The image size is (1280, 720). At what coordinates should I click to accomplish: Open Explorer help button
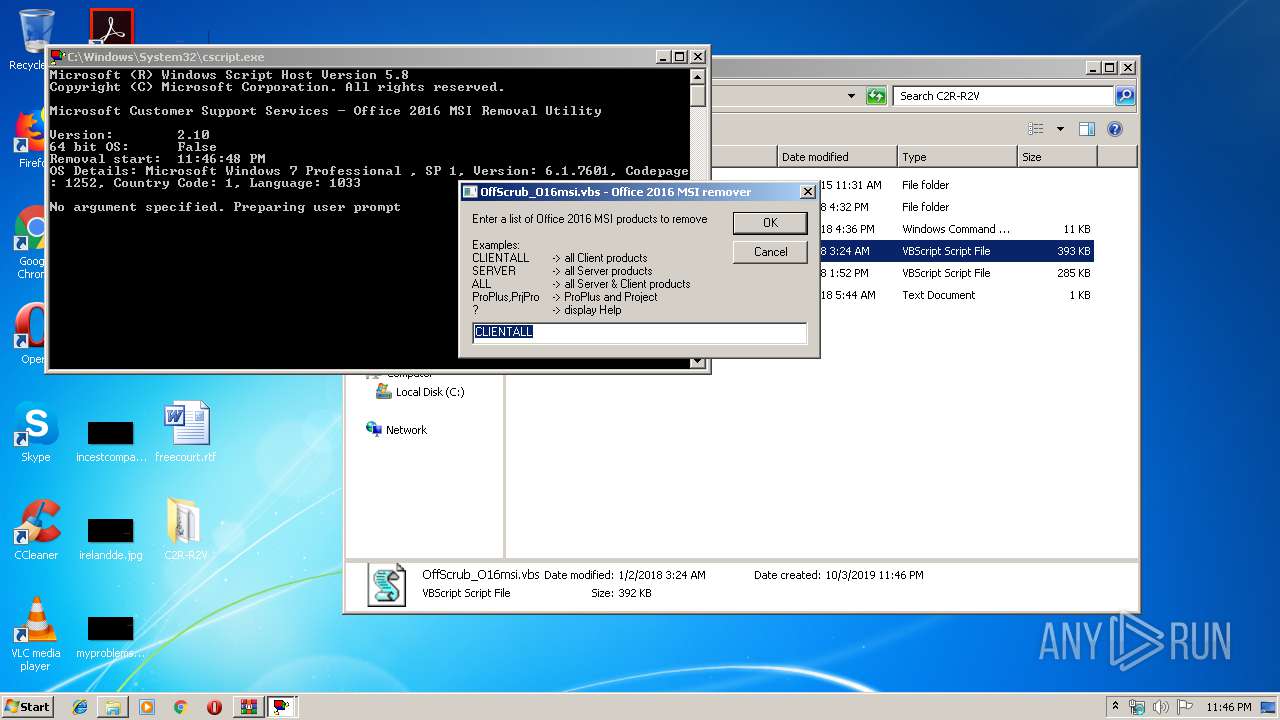tap(1115, 129)
